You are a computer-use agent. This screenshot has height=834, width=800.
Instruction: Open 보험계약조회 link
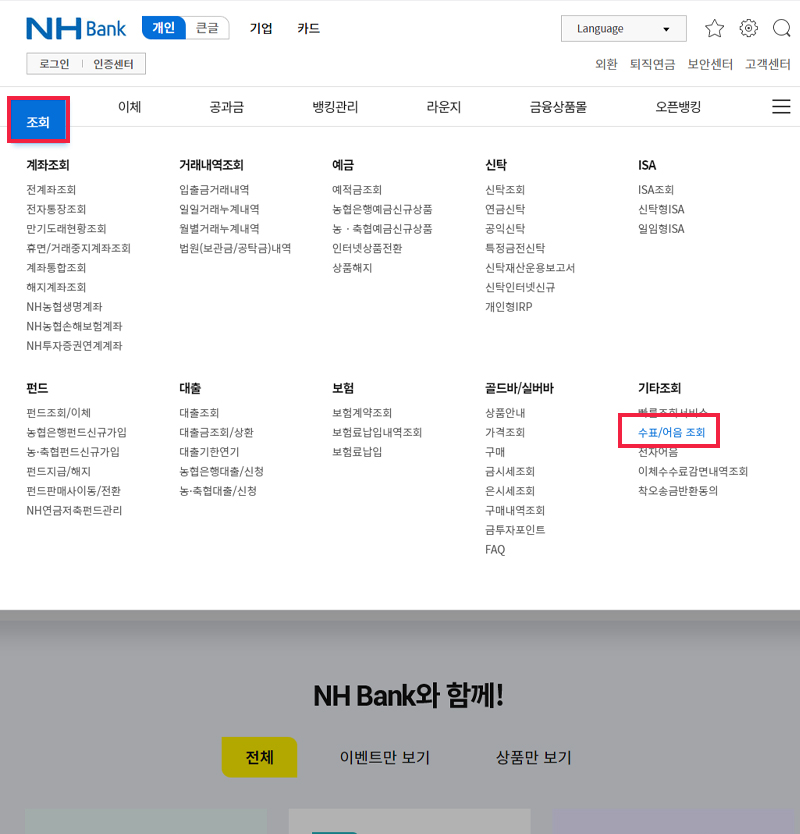pyautogui.click(x=362, y=413)
